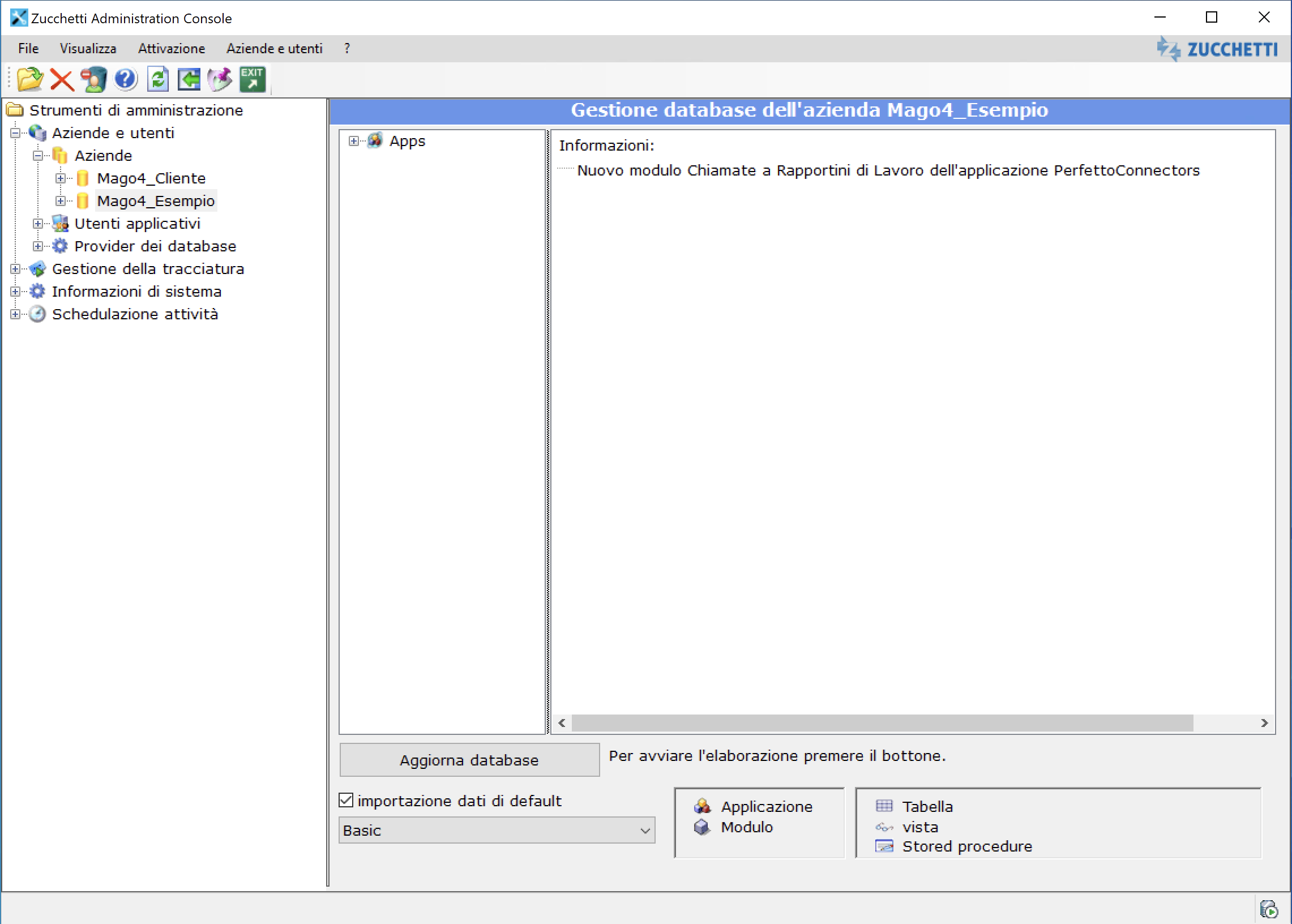Viewport: 1292px width, 924px height.
Task: Click the Stored procedure legend icon
Action: tap(884, 846)
